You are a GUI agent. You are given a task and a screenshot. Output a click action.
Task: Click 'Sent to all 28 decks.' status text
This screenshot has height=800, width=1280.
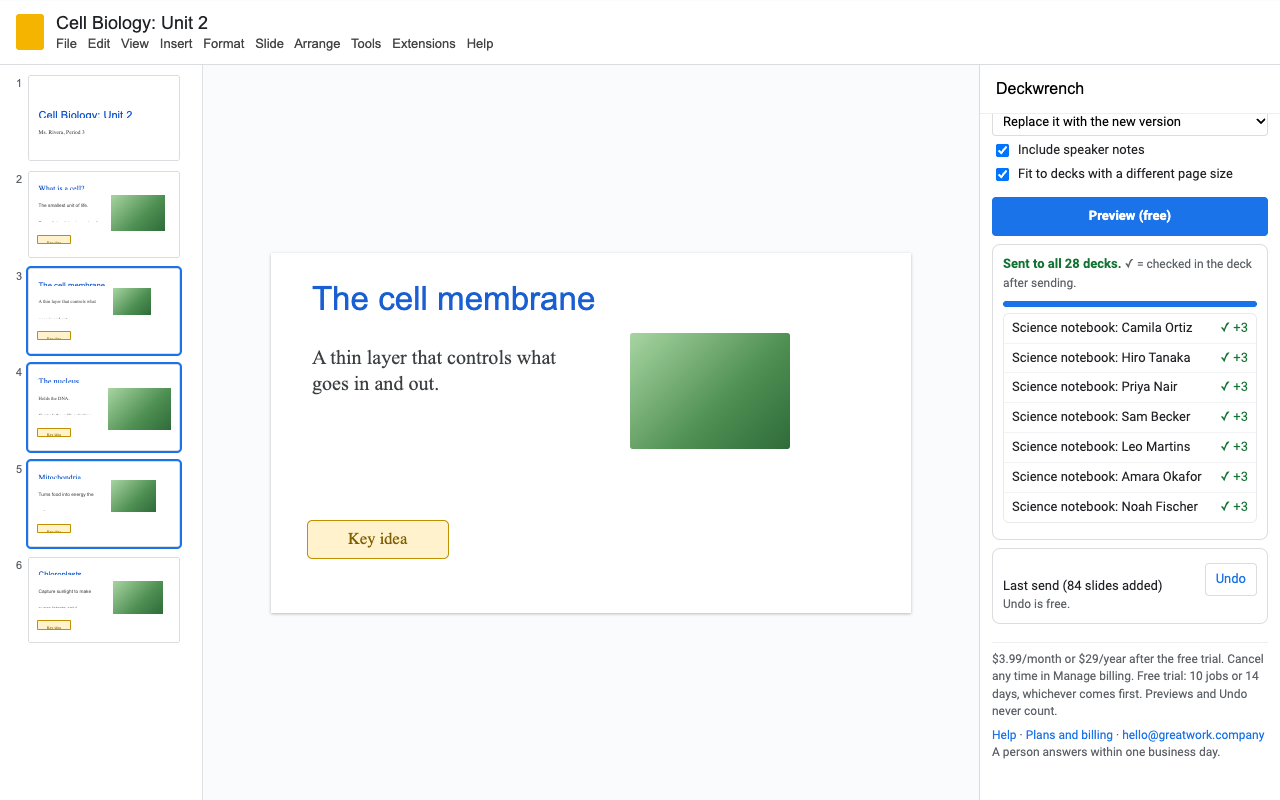[x=1062, y=264]
